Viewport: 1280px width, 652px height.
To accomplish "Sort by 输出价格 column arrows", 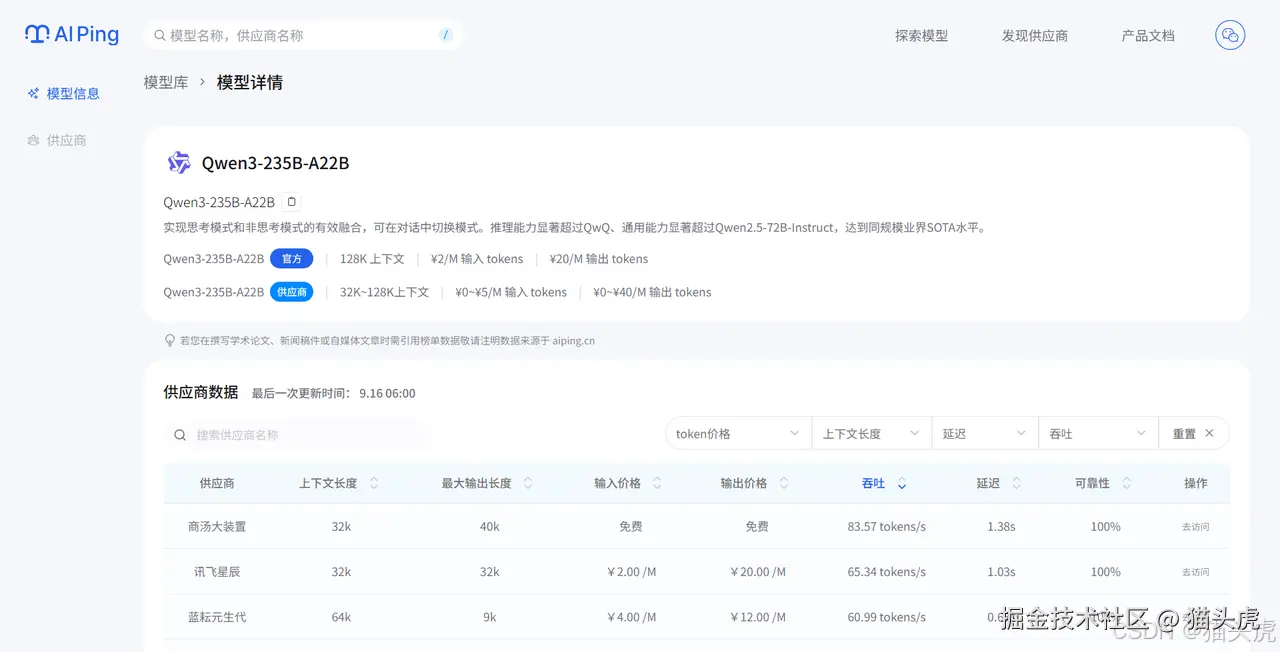I will (784, 483).
